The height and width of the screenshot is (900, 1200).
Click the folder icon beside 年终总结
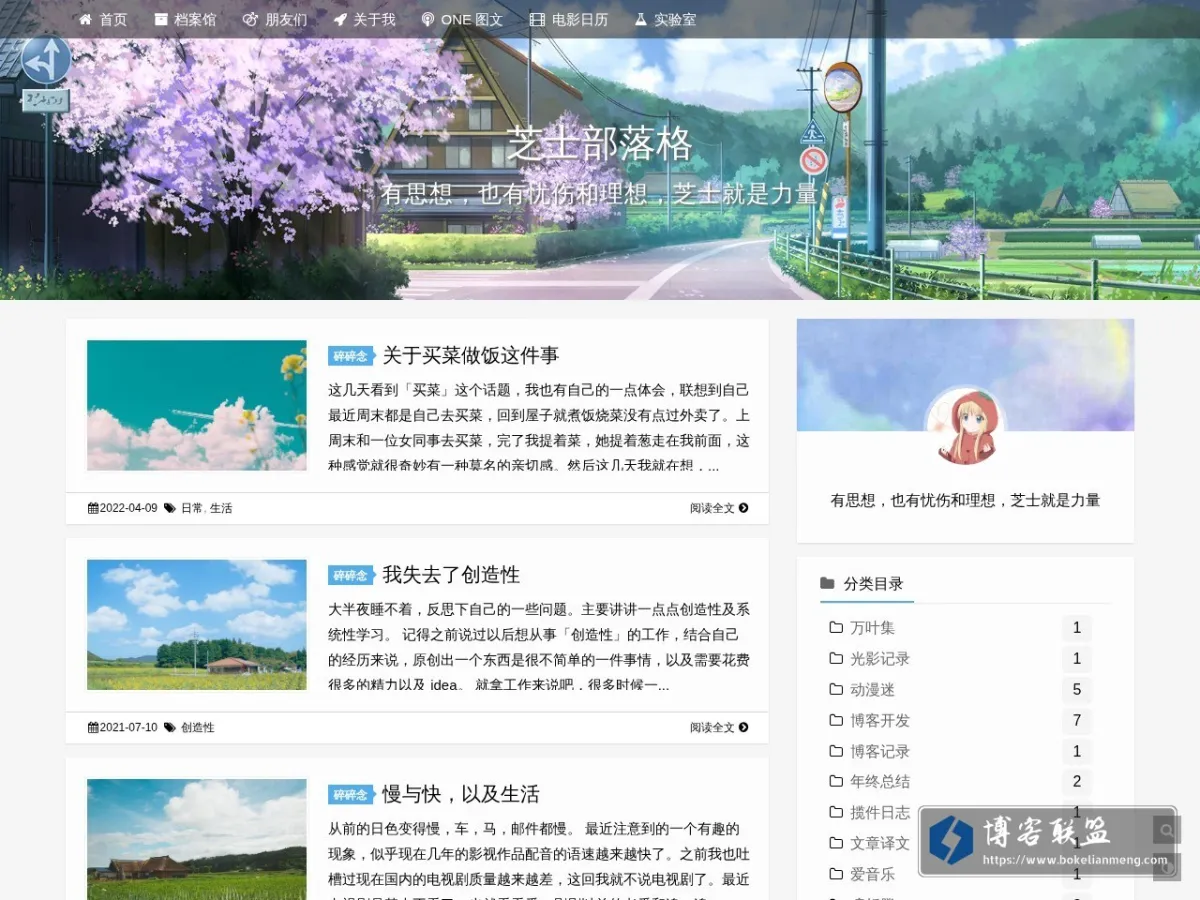(836, 782)
